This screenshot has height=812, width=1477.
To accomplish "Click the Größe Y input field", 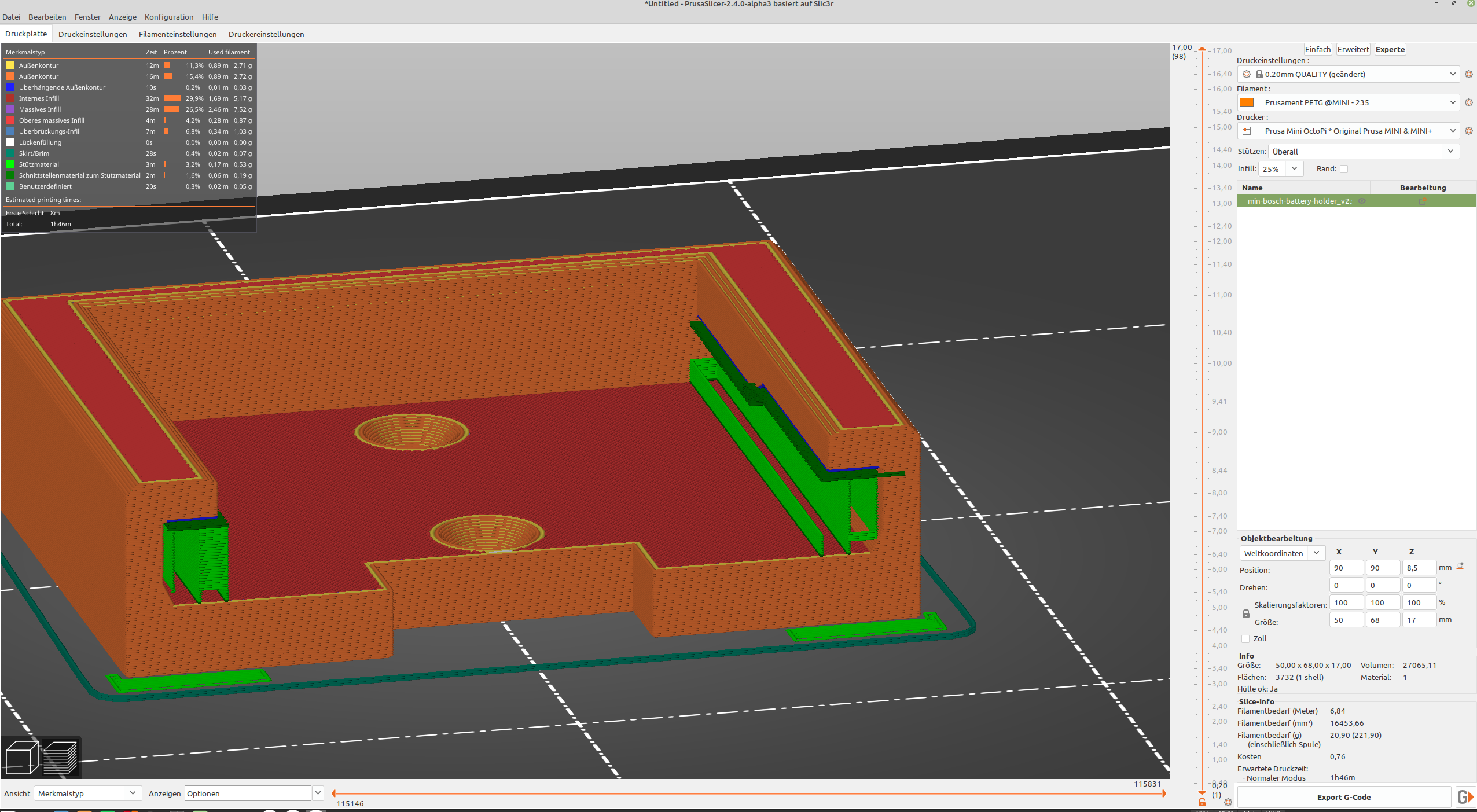I will [x=1383, y=620].
